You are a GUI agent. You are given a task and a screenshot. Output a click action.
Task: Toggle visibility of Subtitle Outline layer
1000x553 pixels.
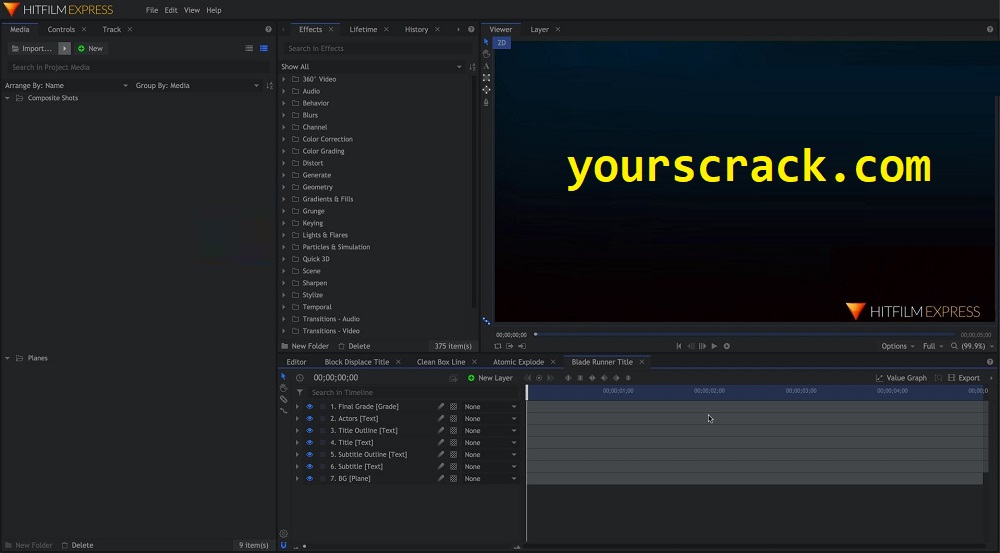[x=309, y=455]
